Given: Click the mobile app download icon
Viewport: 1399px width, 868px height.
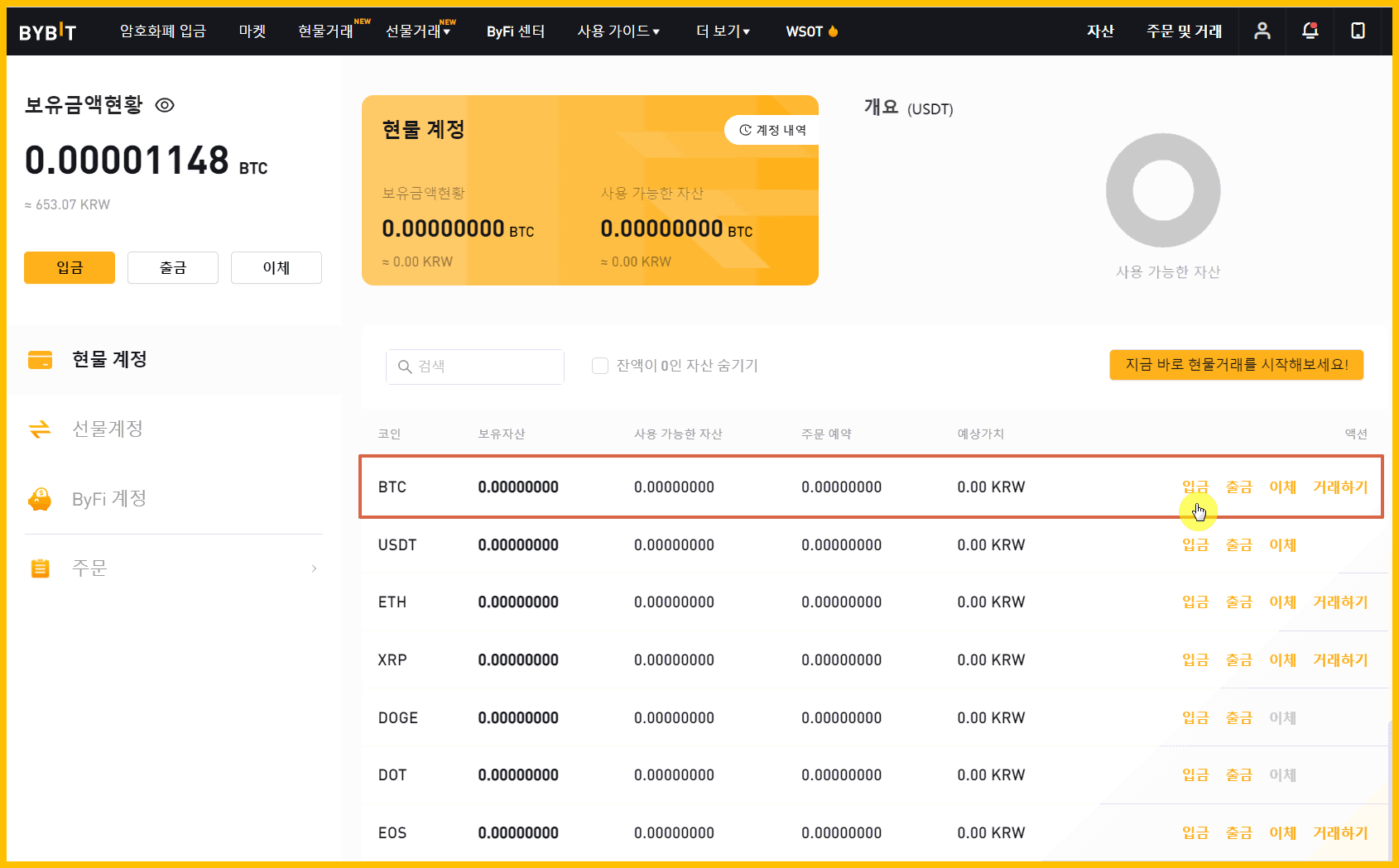Looking at the screenshot, I should coord(1358,31).
